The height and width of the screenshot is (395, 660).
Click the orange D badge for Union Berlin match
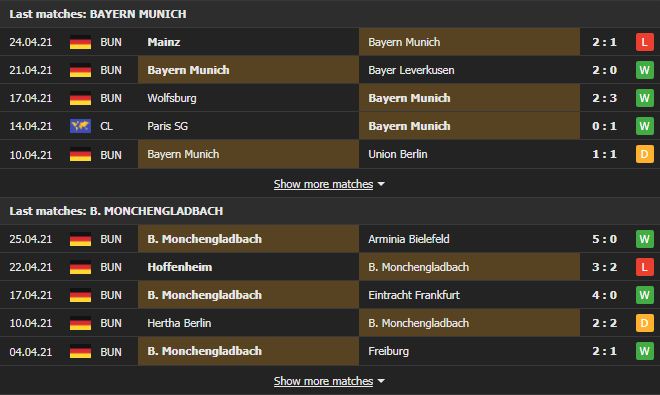pos(644,154)
